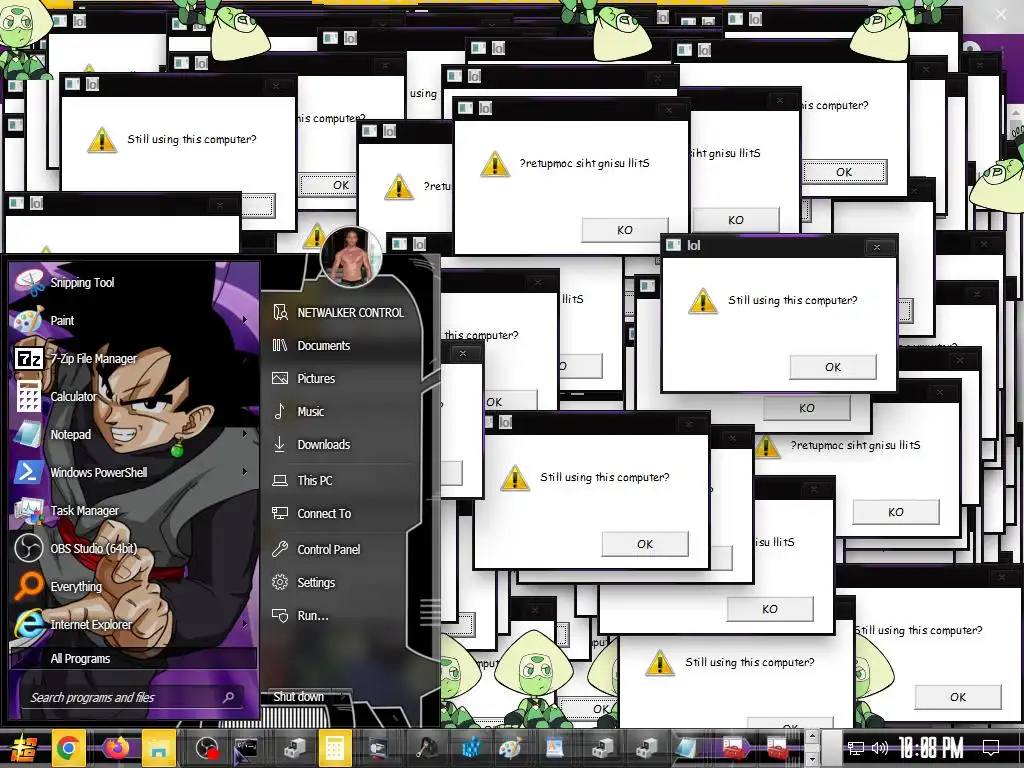Screen dimensions: 1024x768
Task: Click OK in the bottom-right corner dialog
Action: (x=957, y=697)
